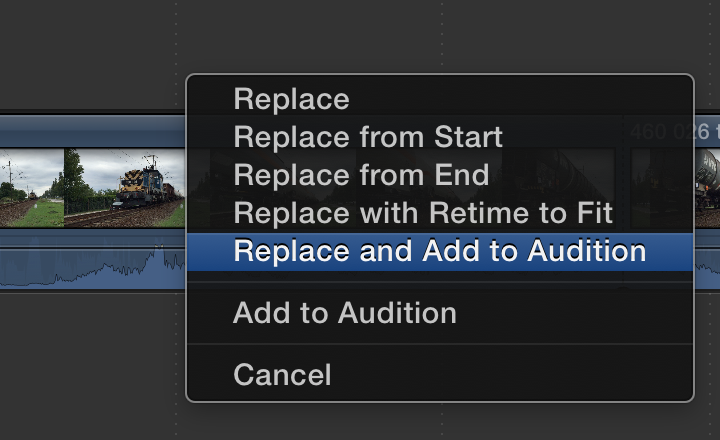
Task: Select the tanker wagon thumbnail at right edge
Action: (x=708, y=188)
